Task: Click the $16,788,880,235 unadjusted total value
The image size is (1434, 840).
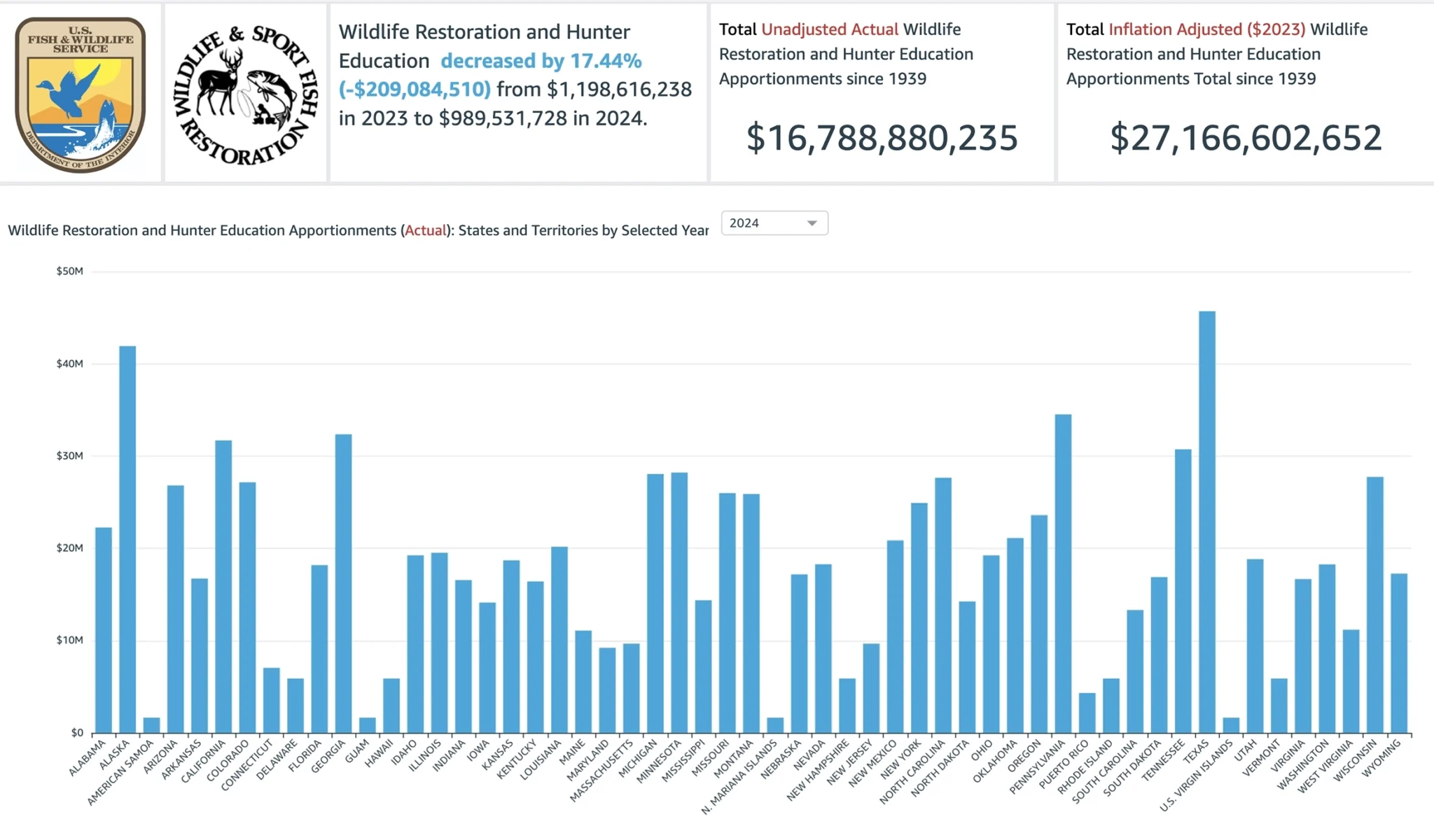Action: [882, 137]
